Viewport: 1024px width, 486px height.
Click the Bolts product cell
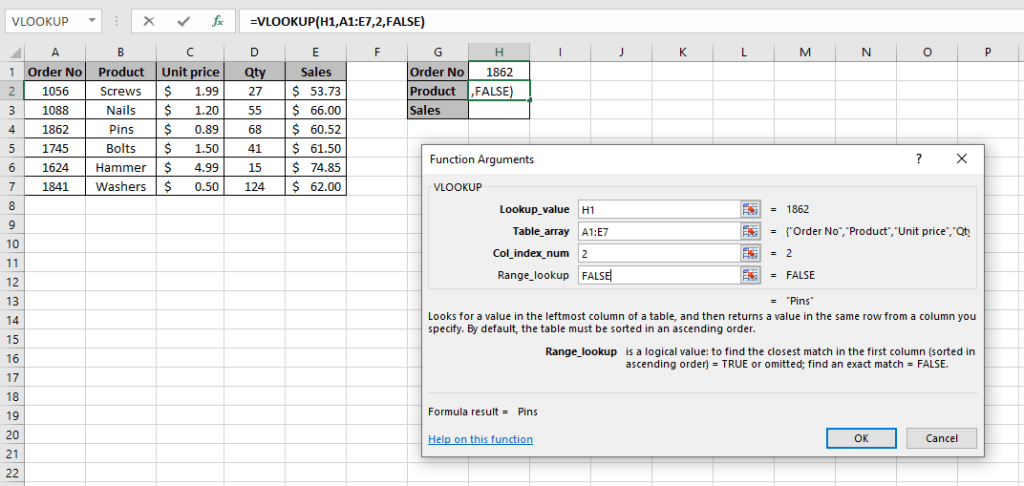click(121, 148)
